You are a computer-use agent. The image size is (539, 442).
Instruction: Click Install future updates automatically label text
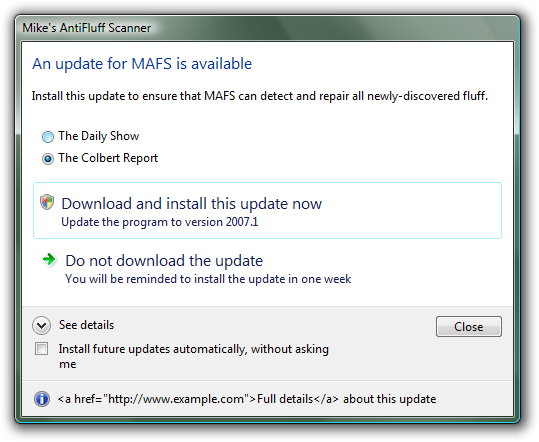[x=194, y=356]
